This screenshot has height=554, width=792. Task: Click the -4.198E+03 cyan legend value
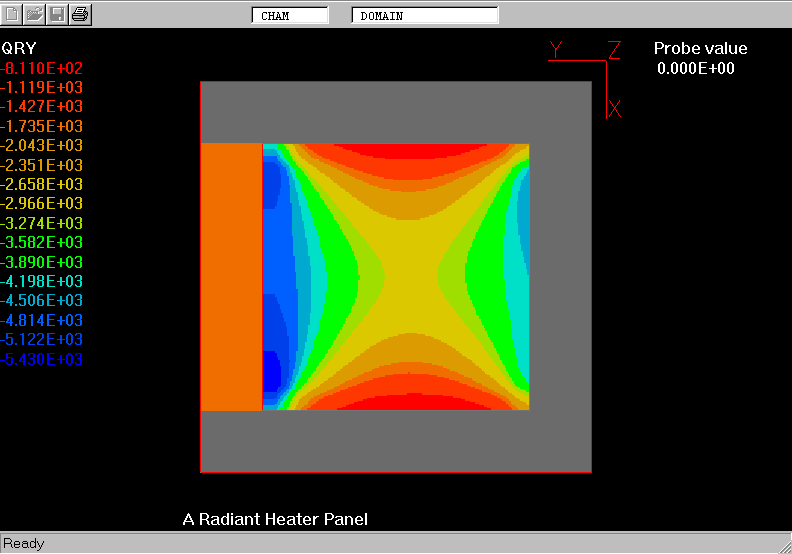pyautogui.click(x=42, y=281)
